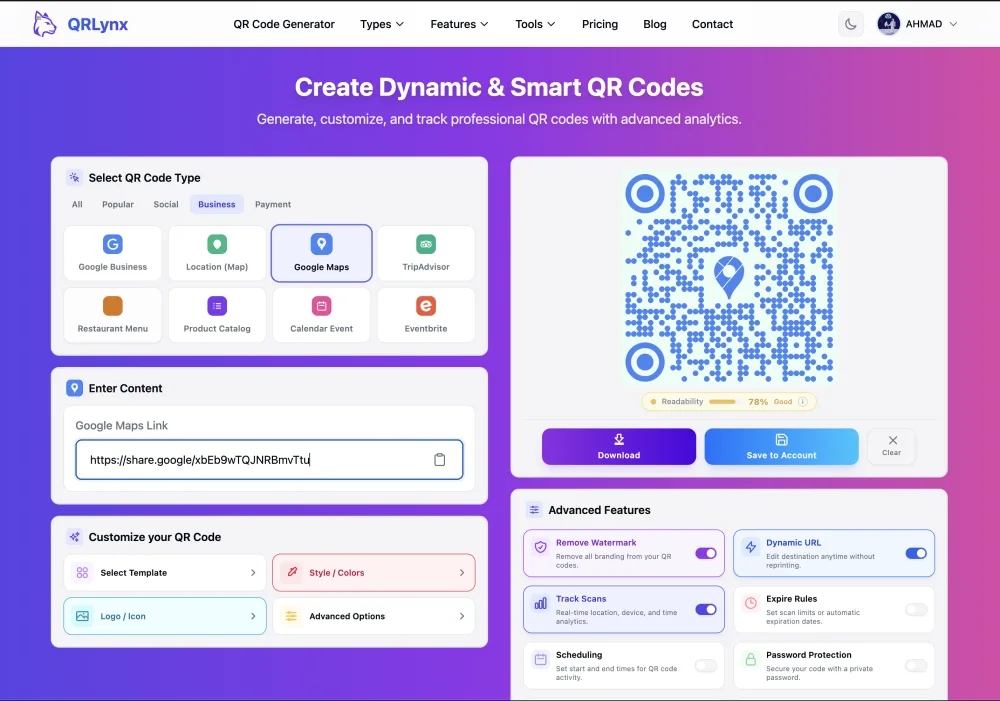Screen dimensions: 1000x701
Task: Switch to the All types tab
Action: (x=77, y=204)
